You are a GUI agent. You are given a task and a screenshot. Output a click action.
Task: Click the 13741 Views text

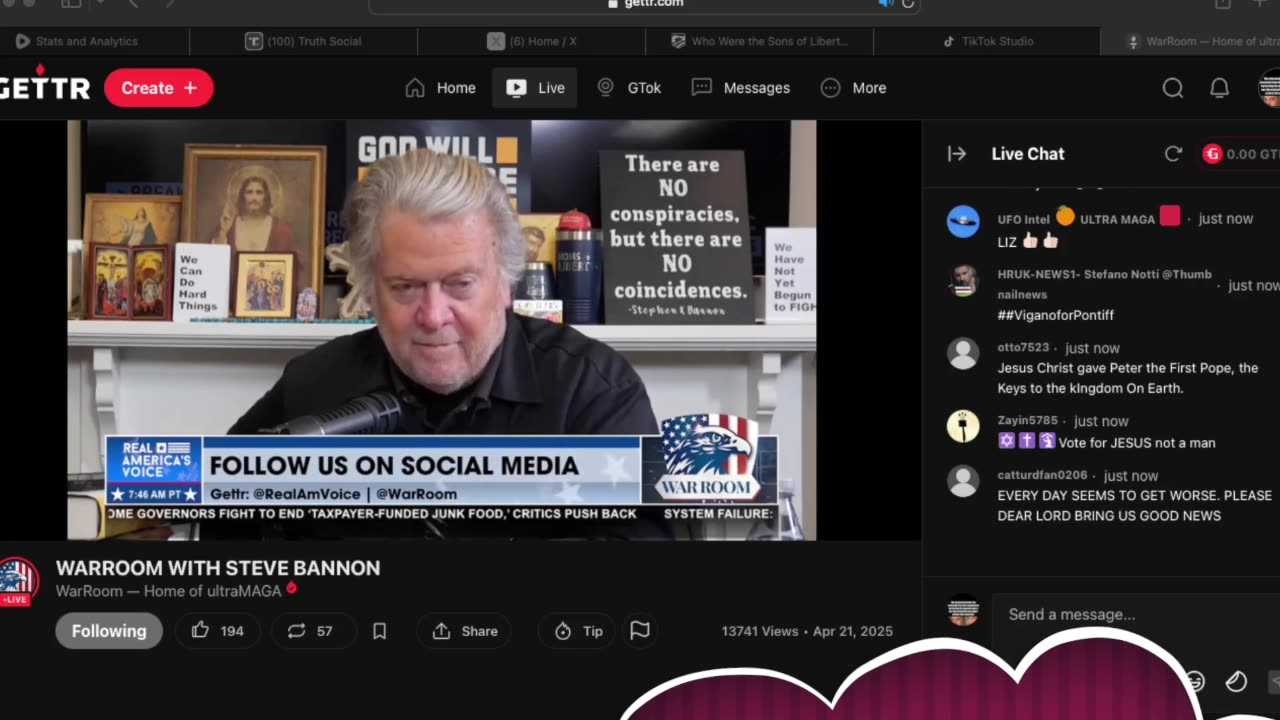click(760, 631)
